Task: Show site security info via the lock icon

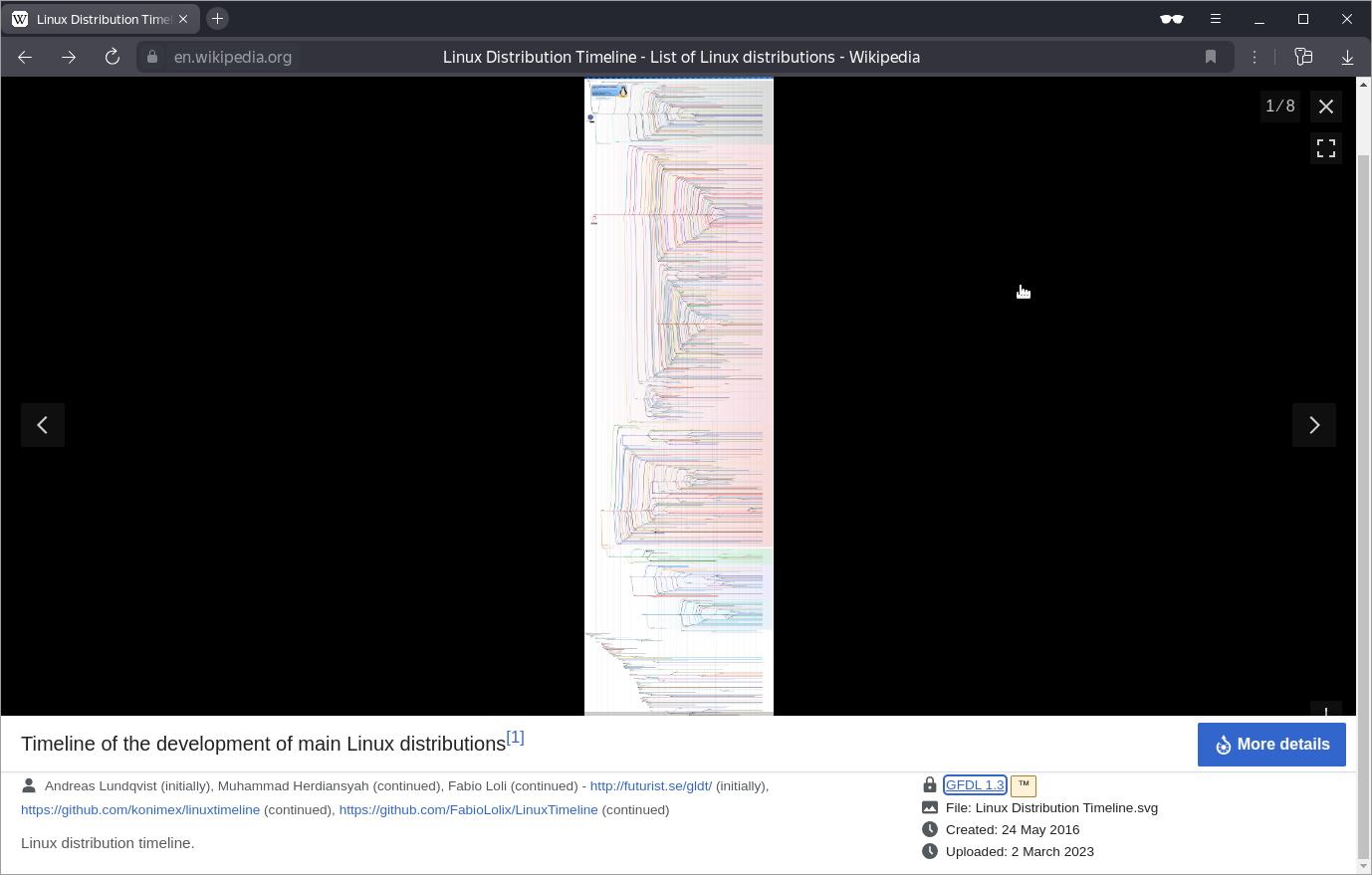Action: click(152, 58)
